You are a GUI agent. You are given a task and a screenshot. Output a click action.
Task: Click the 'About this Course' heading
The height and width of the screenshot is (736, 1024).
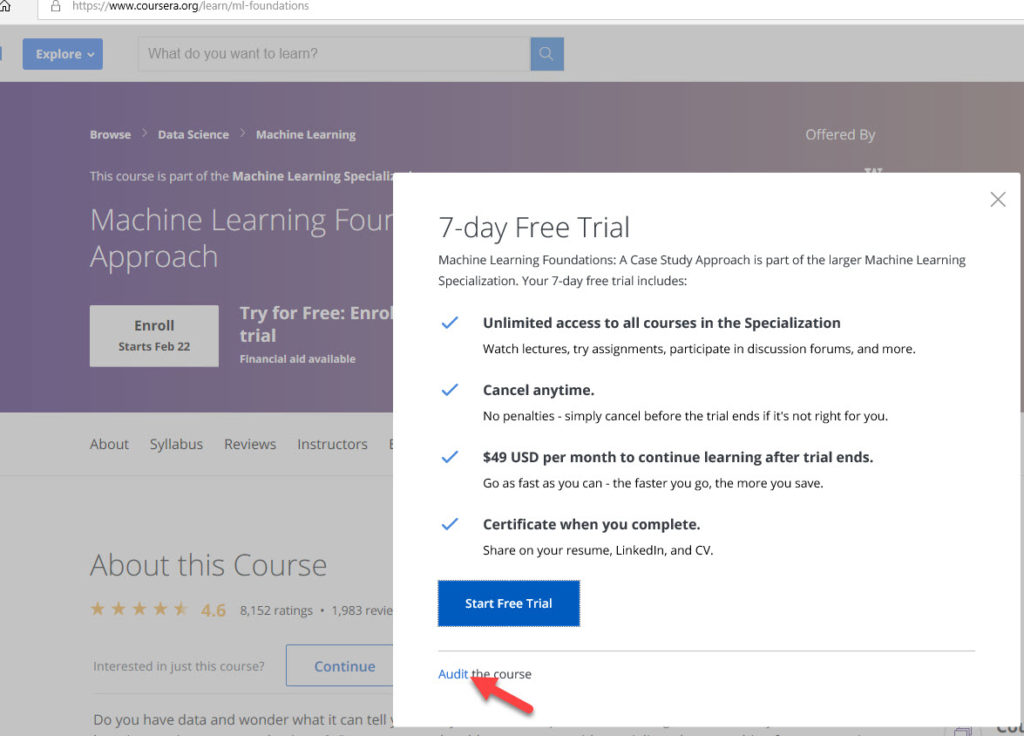tap(208, 565)
